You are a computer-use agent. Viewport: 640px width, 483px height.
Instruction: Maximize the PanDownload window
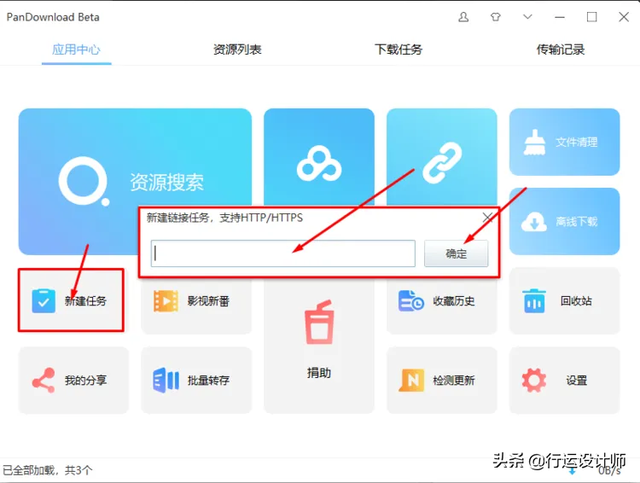[592, 17]
